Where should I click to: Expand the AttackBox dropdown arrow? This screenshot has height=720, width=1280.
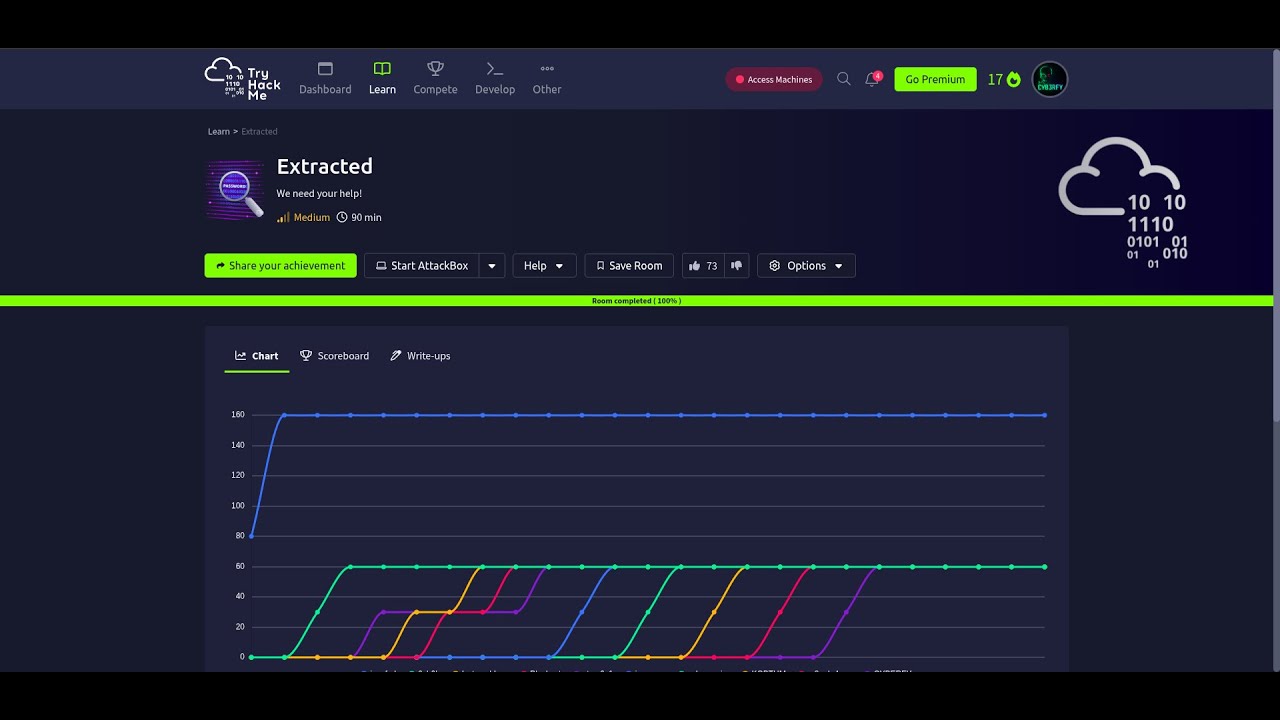tap(492, 266)
